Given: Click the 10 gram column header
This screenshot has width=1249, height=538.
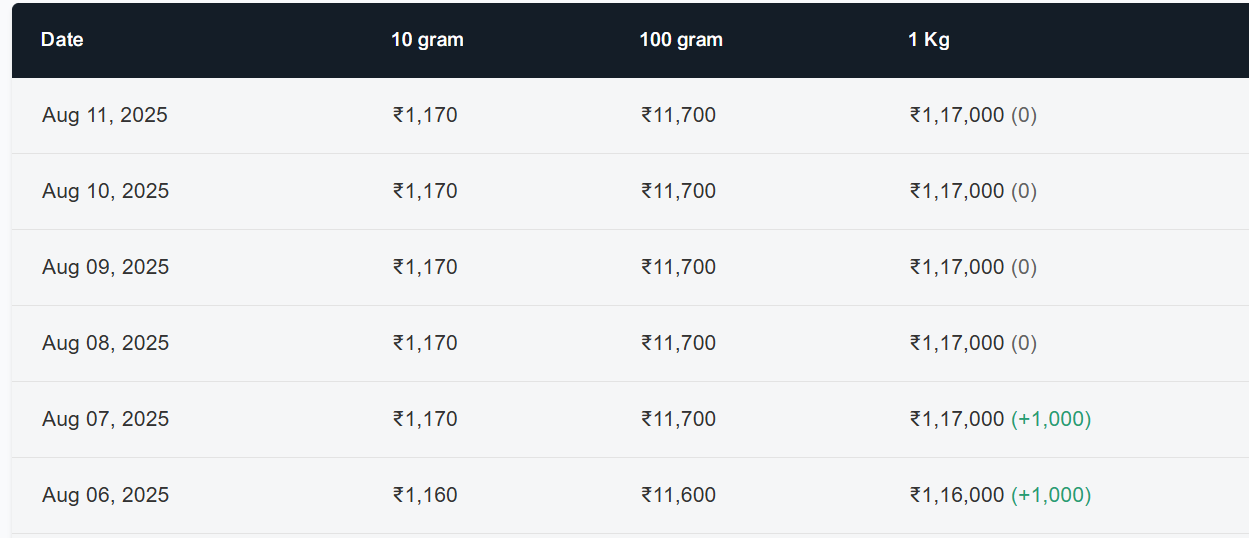Looking at the screenshot, I should click(427, 40).
